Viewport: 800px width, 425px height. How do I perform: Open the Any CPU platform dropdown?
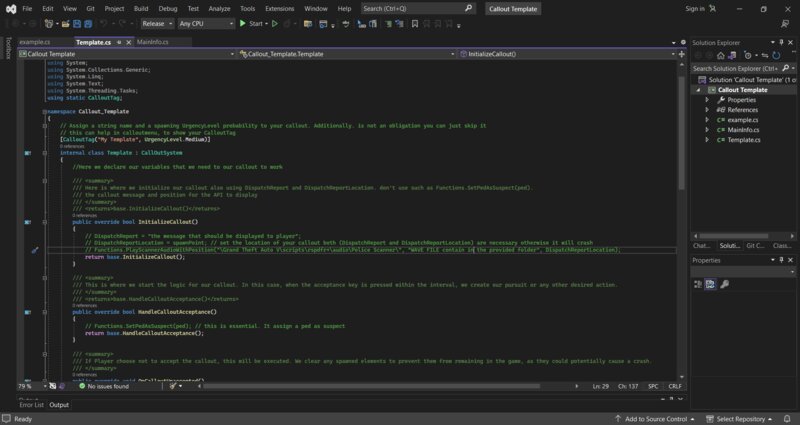[x=206, y=23]
